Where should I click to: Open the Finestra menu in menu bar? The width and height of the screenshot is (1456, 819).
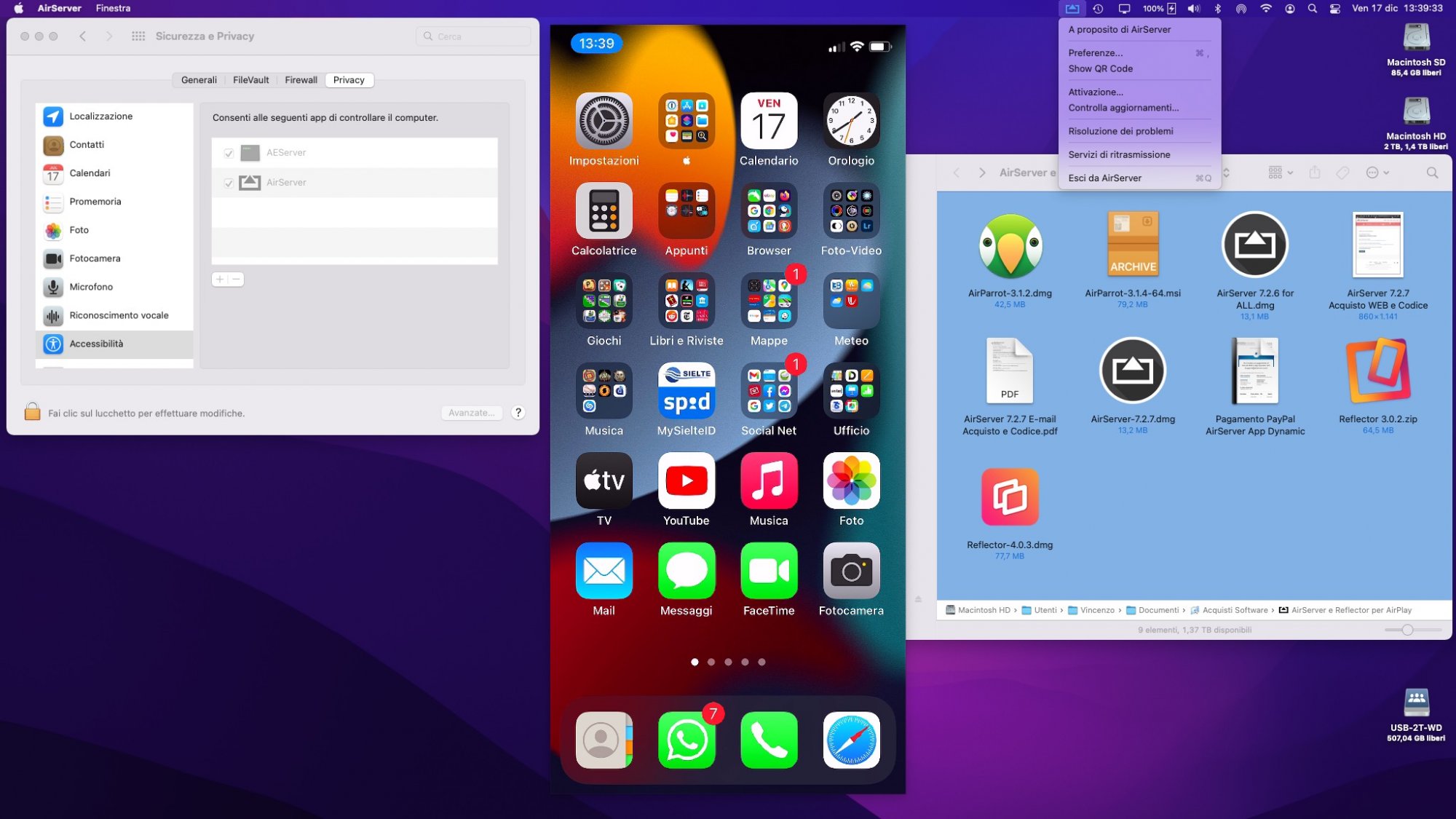tap(113, 8)
